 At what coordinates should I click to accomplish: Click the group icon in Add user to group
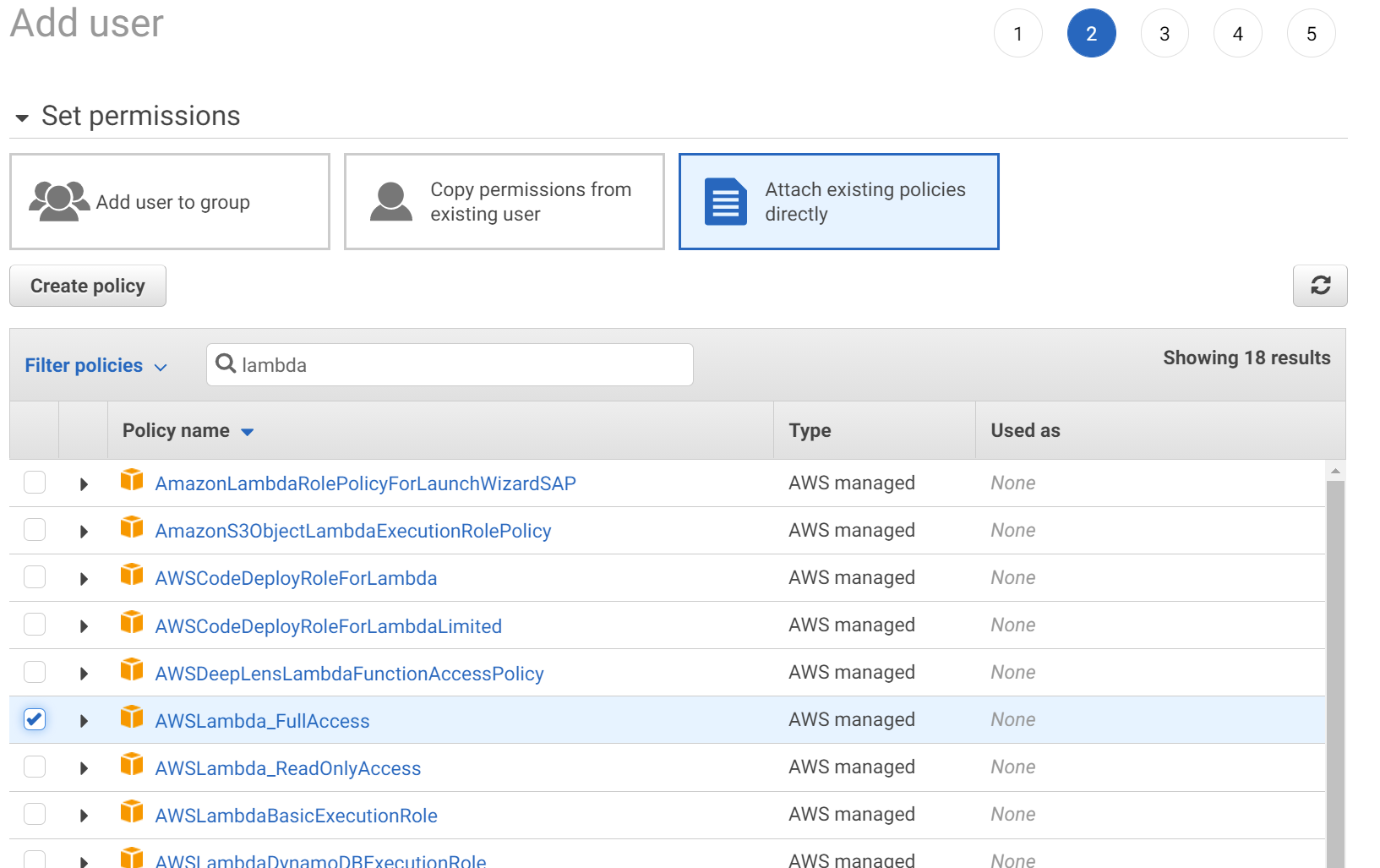(59, 201)
